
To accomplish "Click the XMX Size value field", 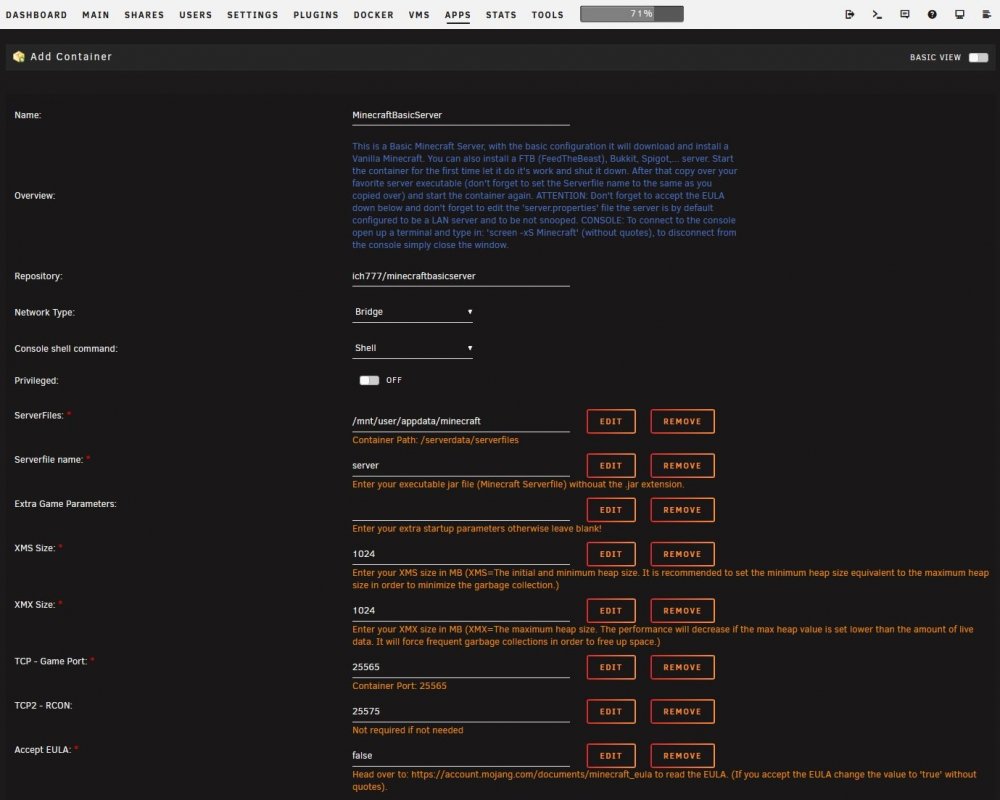I will (460, 611).
